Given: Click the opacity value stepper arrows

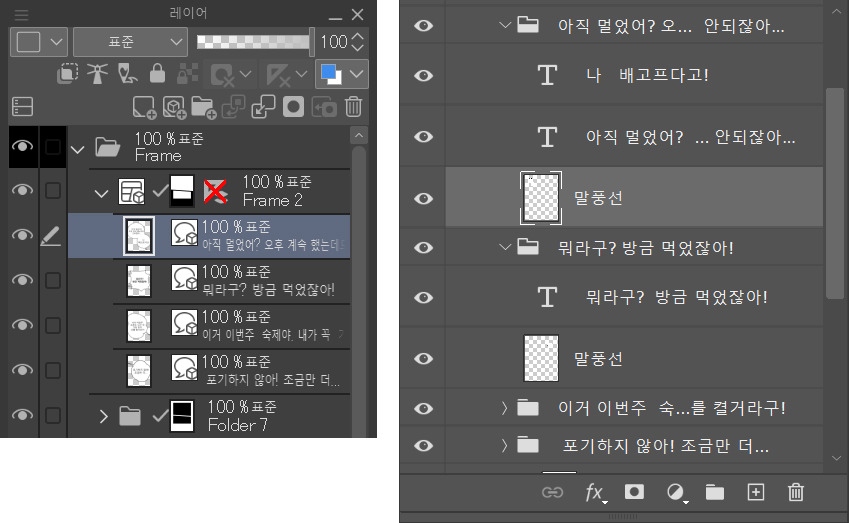Looking at the screenshot, I should pos(357,42).
